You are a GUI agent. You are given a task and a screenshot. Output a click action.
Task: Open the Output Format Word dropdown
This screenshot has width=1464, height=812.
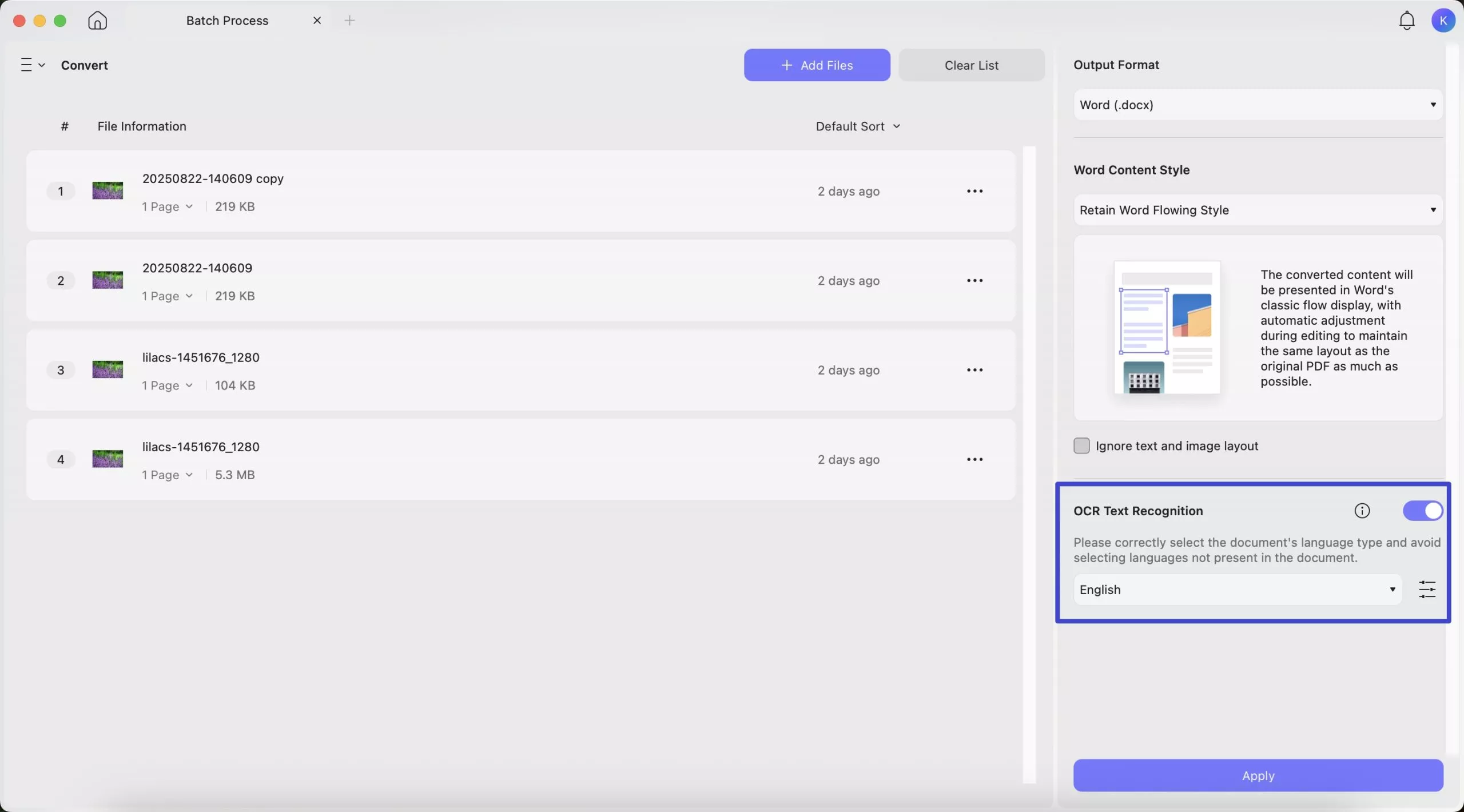click(1258, 105)
